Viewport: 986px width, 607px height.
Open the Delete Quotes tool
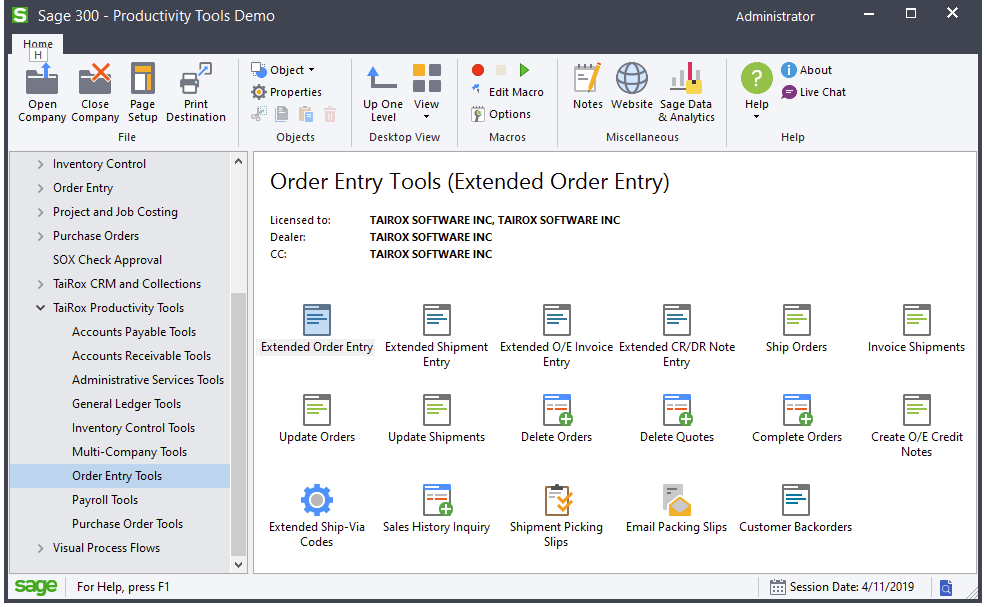tap(677, 409)
